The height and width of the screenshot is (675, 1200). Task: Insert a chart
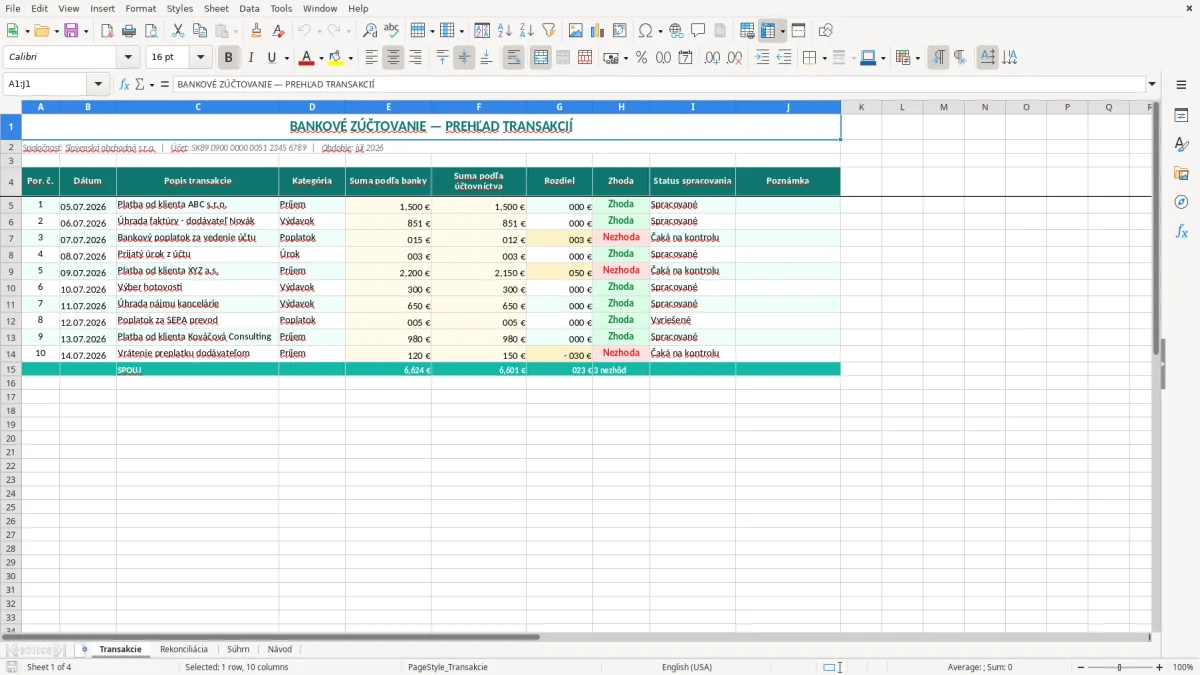coord(598,31)
